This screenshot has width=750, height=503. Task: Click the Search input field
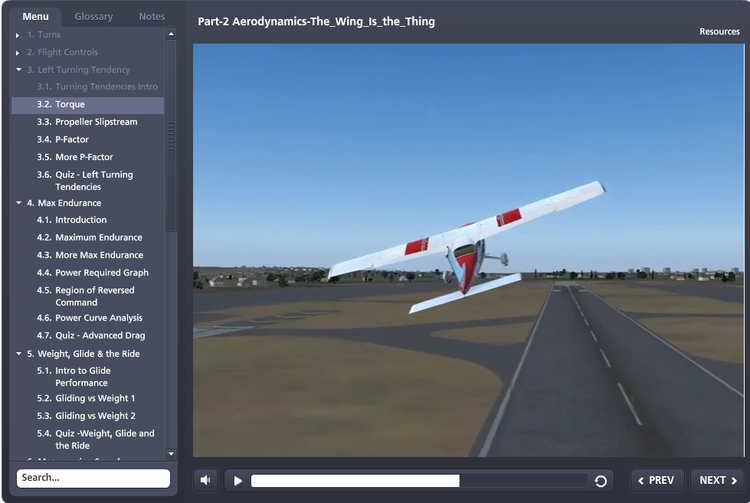click(x=93, y=478)
